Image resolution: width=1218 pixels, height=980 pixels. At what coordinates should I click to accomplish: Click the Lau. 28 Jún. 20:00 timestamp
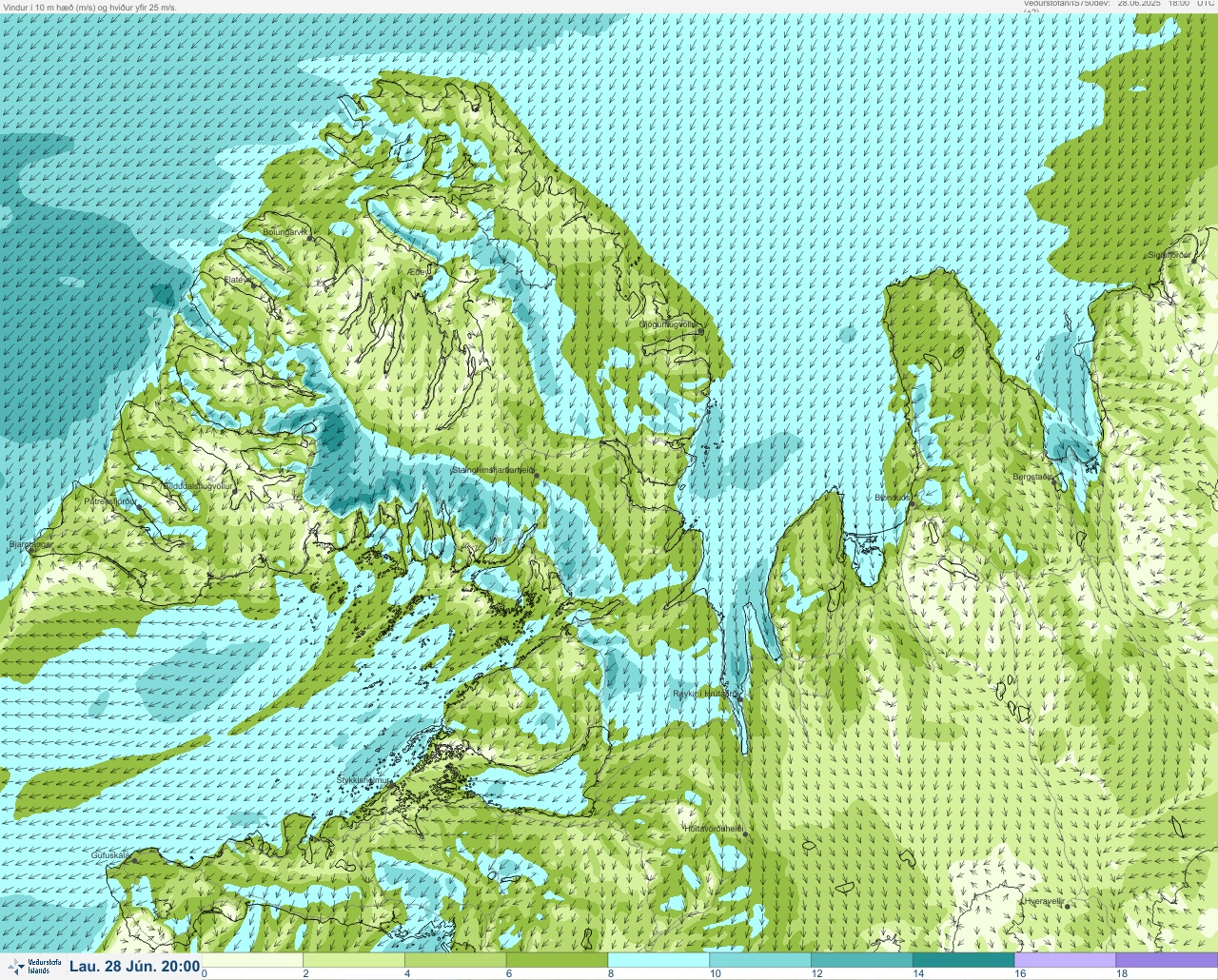pyautogui.click(x=134, y=967)
